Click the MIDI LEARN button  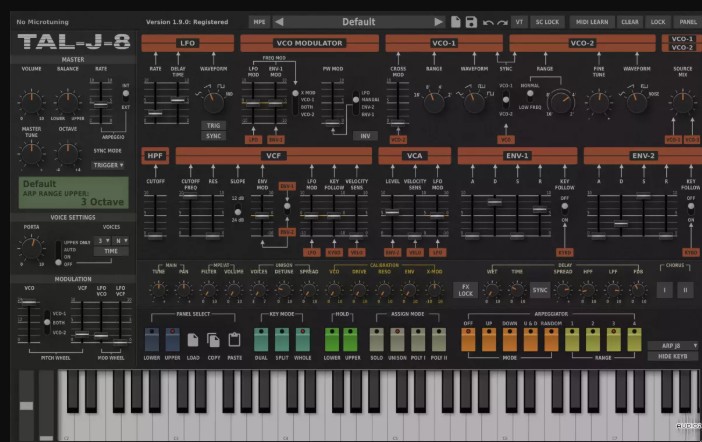[x=591, y=22]
